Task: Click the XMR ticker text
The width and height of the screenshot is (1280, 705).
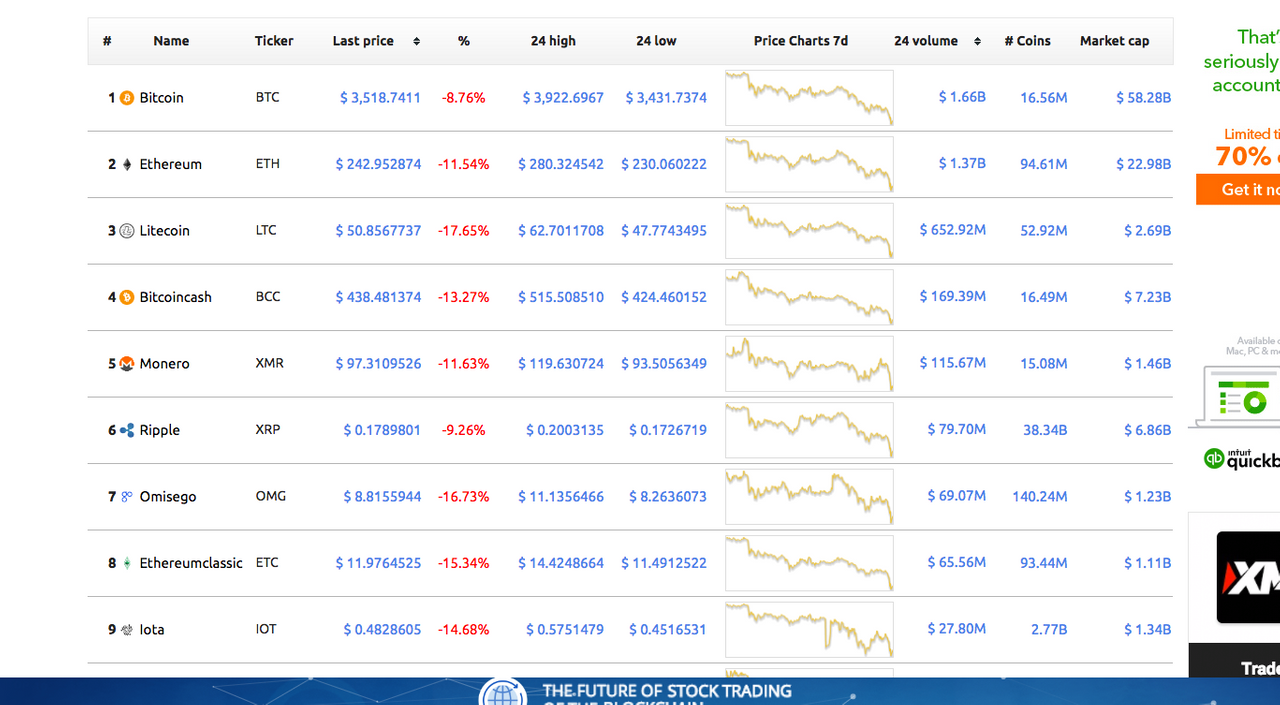Action: pos(269,364)
